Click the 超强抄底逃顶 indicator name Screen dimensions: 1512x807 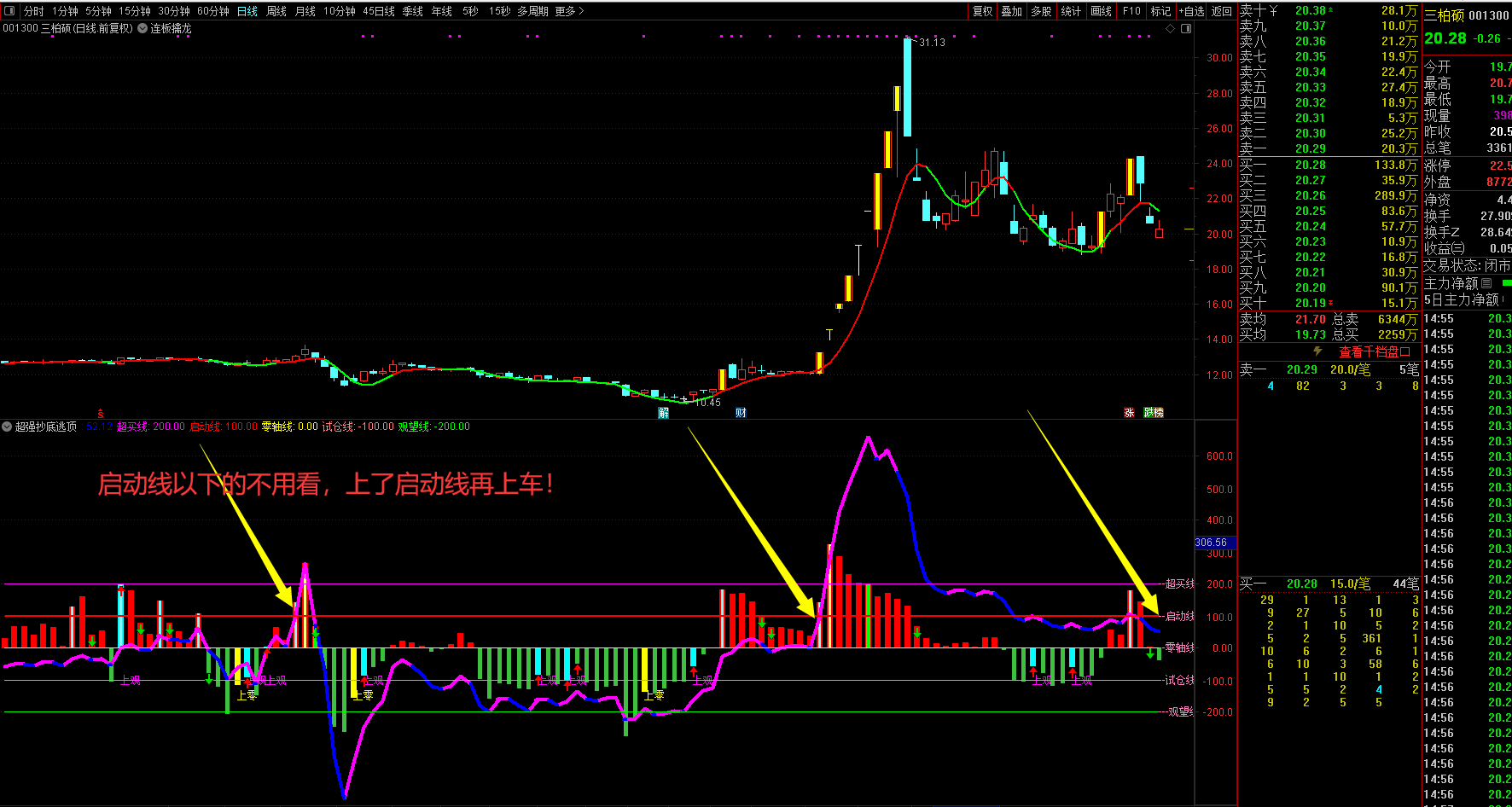(x=46, y=427)
